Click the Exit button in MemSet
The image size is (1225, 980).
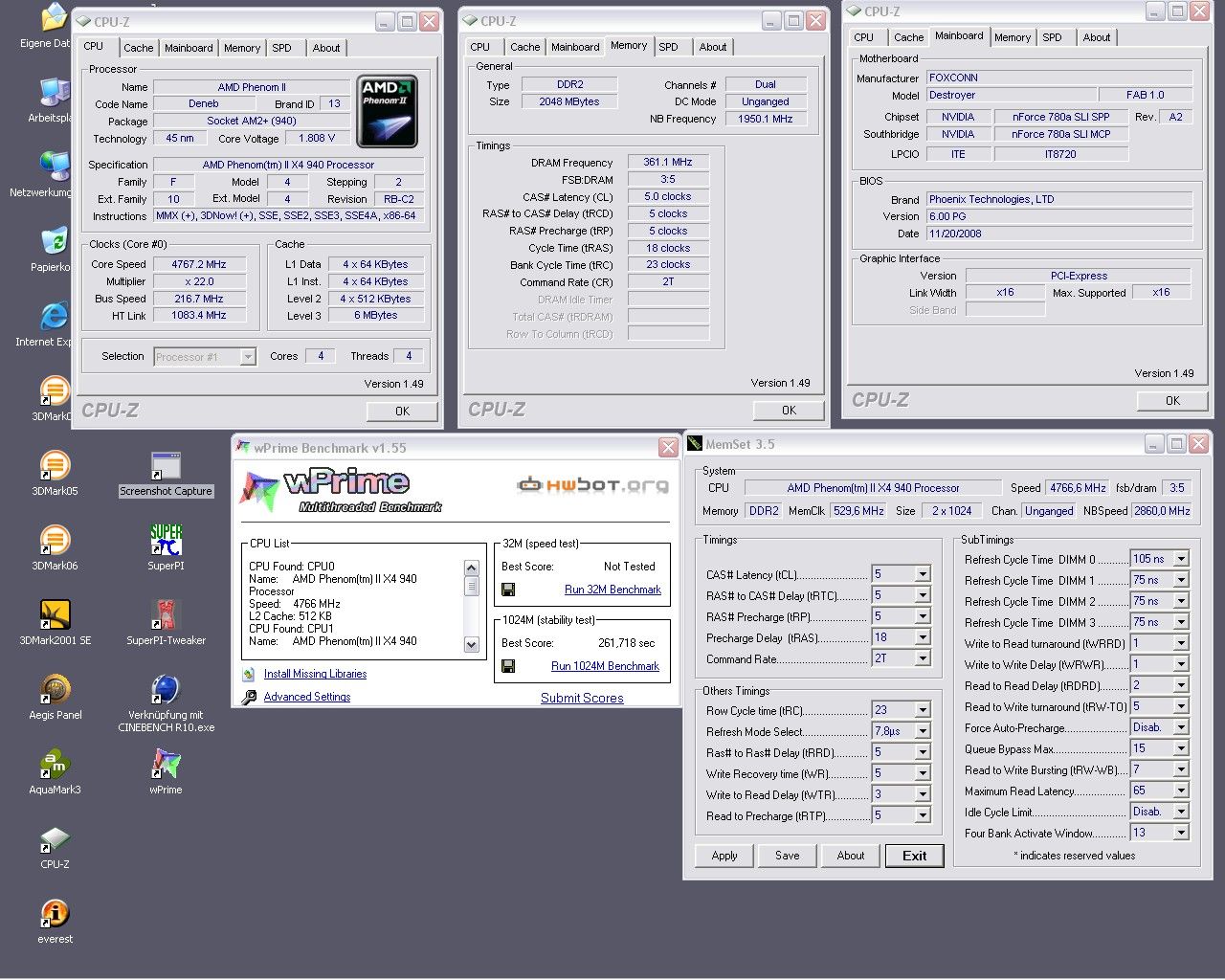[x=914, y=856]
